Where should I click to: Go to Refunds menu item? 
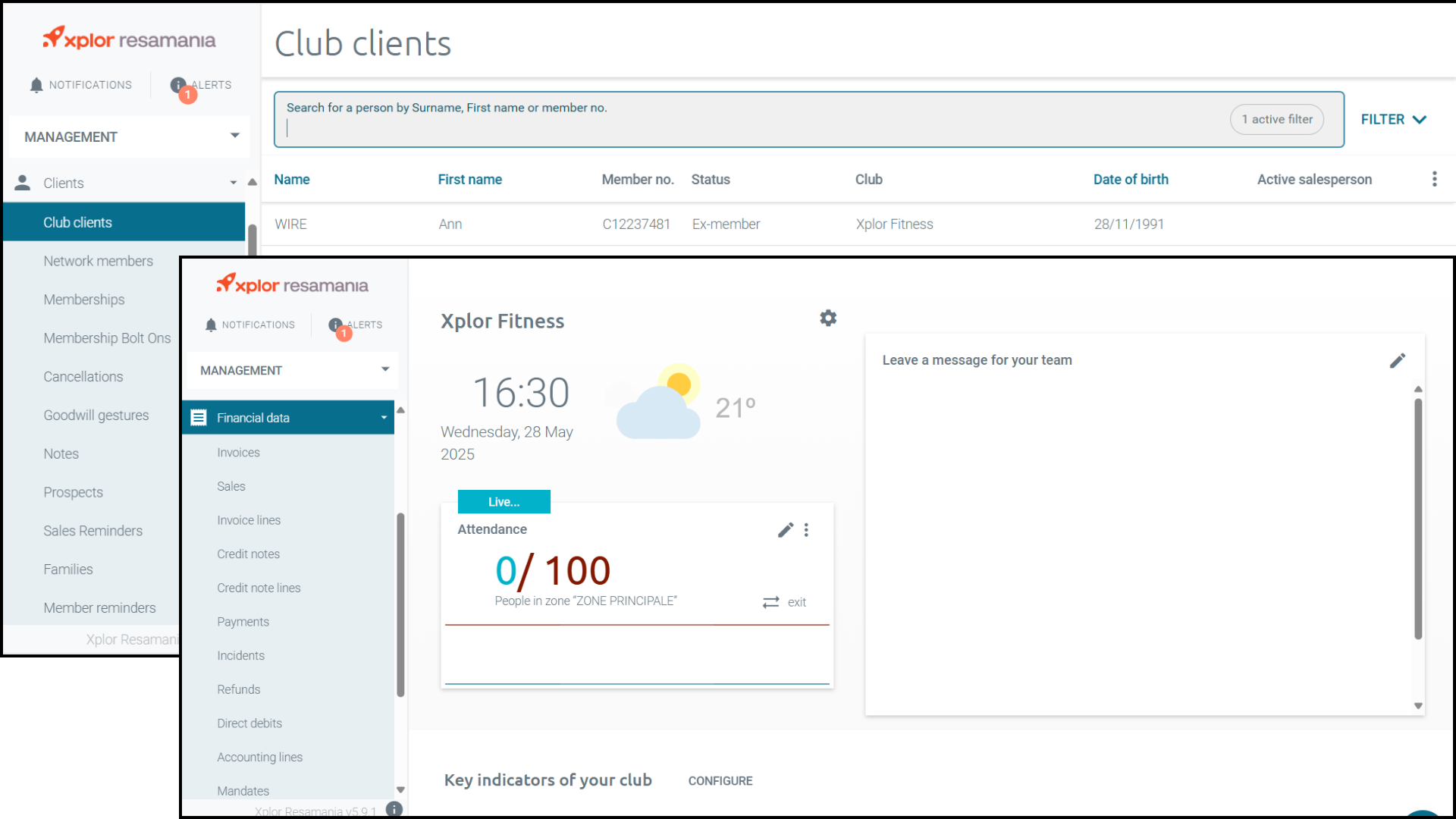[x=239, y=690]
